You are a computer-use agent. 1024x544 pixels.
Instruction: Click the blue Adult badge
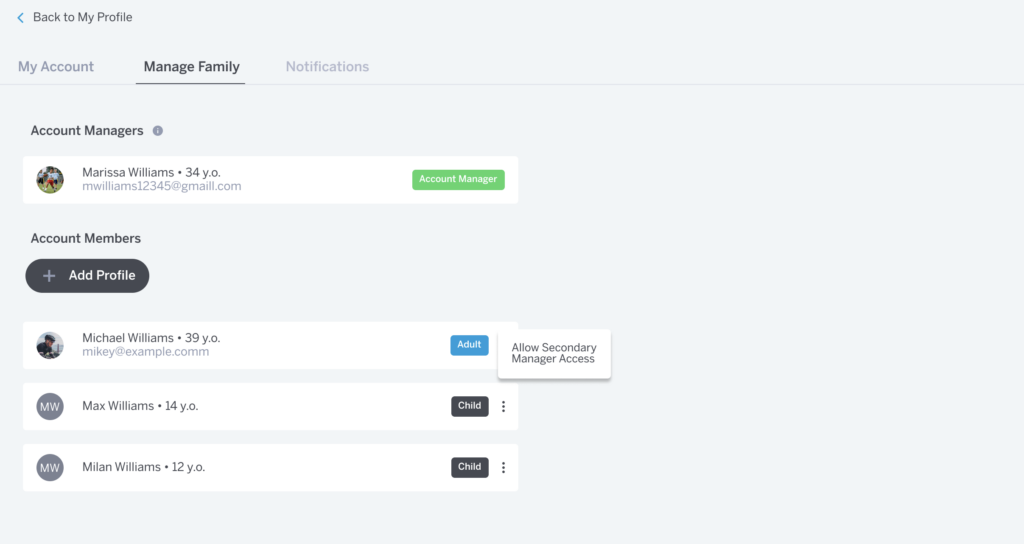click(469, 345)
